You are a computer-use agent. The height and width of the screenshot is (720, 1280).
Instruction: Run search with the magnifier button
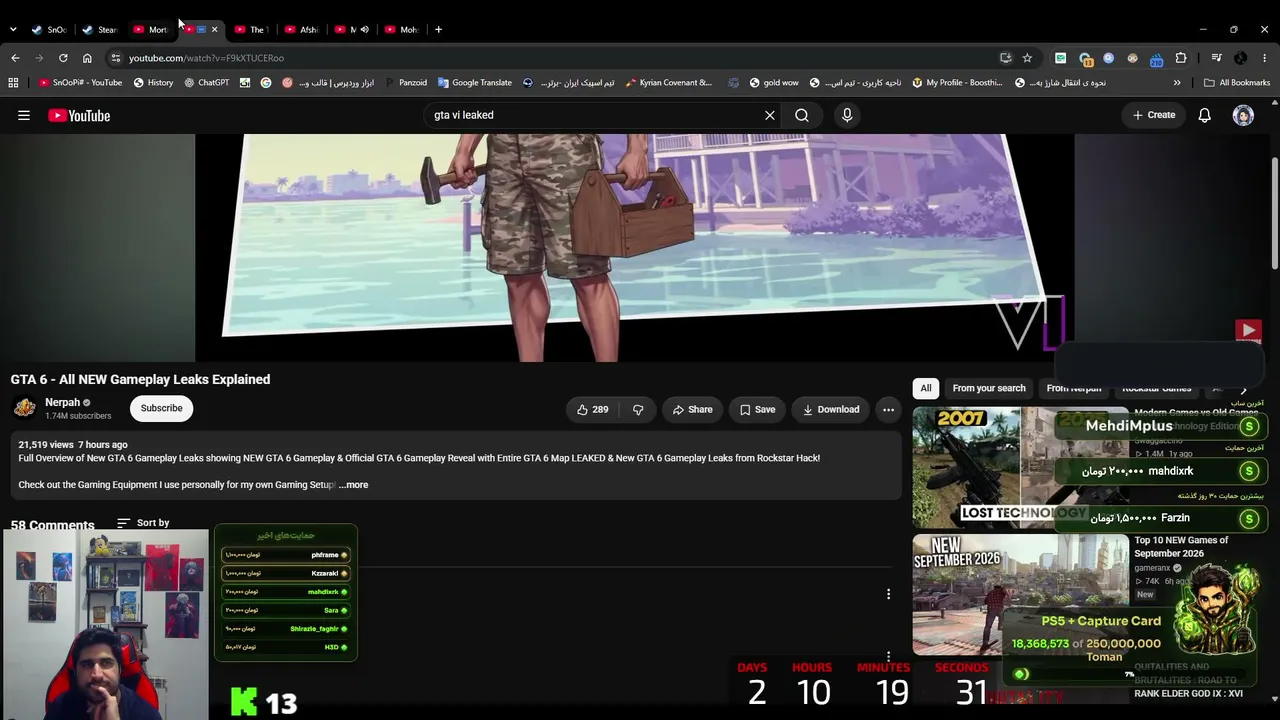tap(802, 115)
